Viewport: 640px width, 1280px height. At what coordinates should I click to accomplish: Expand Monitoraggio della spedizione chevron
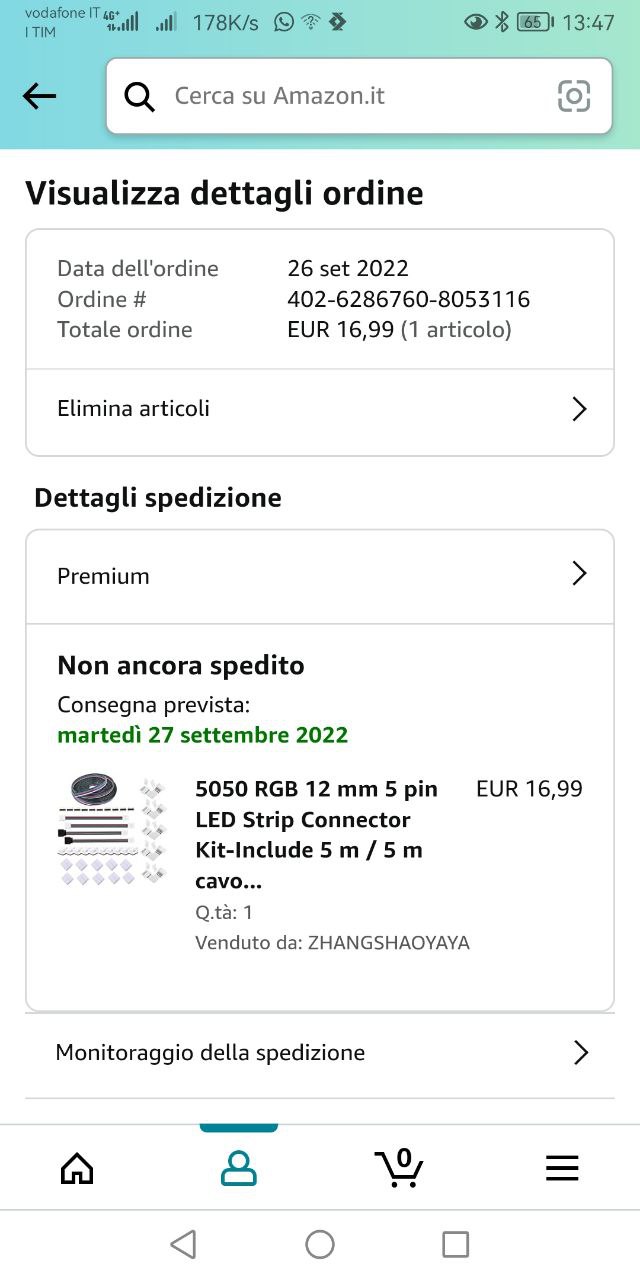[580, 1053]
